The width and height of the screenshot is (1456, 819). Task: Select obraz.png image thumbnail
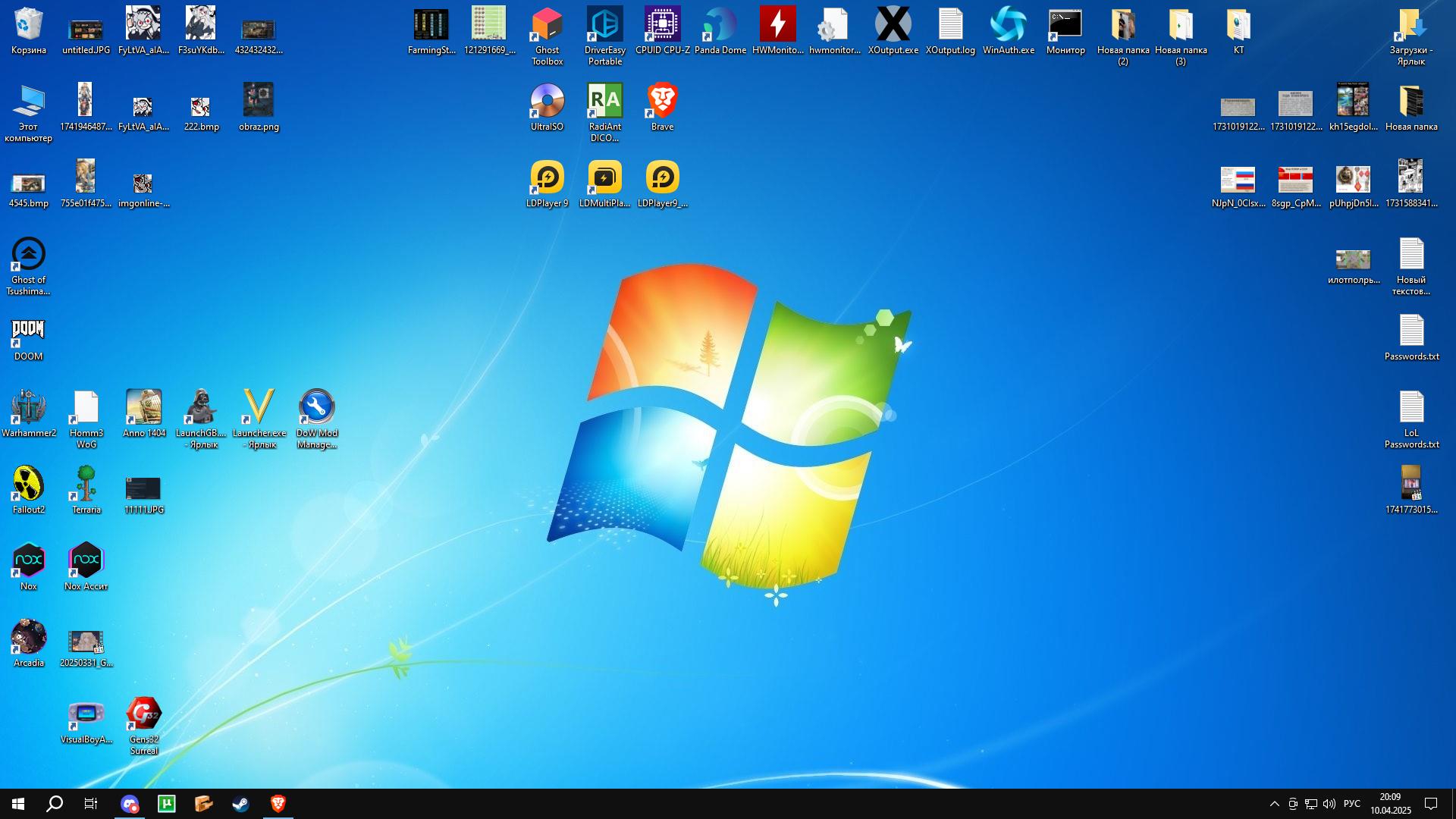259,108
